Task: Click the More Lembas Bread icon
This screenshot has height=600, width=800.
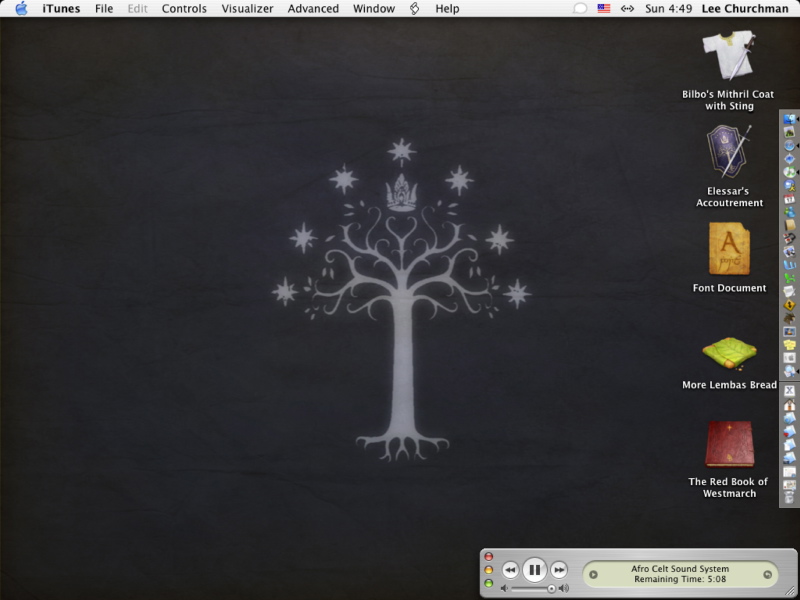Action: [729, 353]
